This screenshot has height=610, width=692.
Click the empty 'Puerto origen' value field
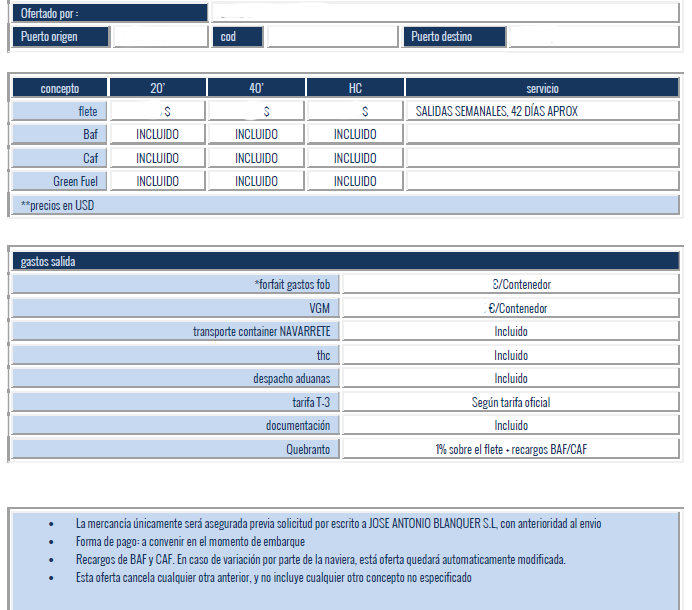[161, 37]
